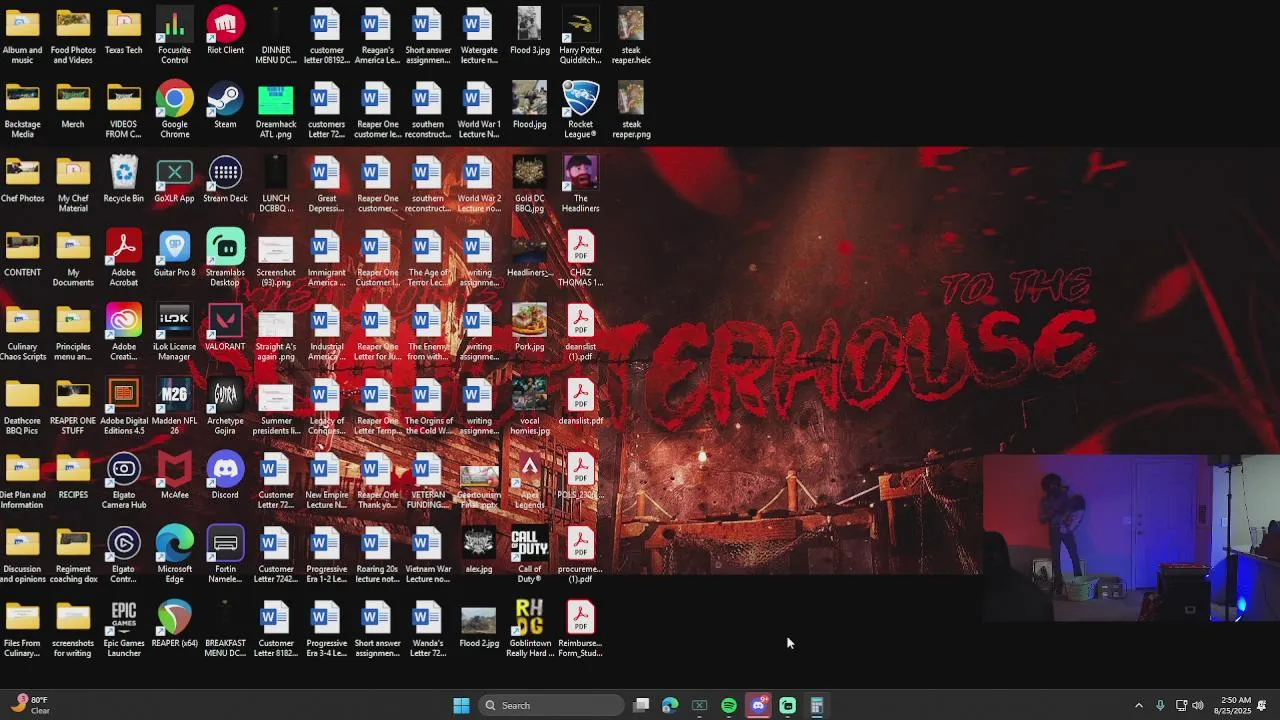
Task: Open the notification bell icon
Action: [x=1262, y=705]
